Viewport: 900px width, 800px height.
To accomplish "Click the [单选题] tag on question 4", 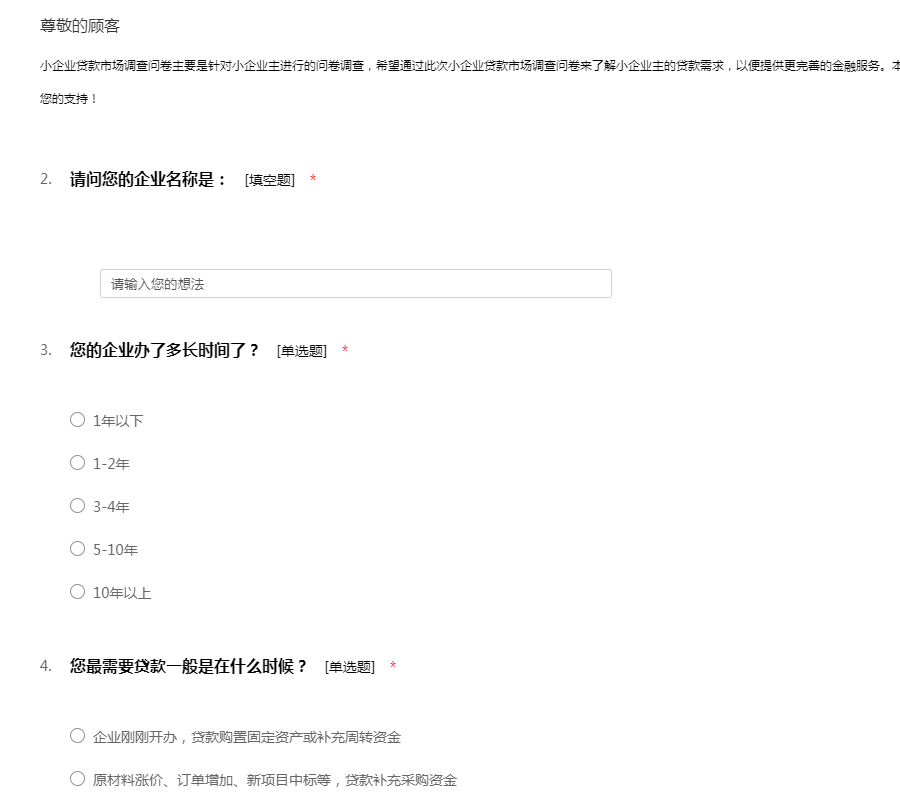I will 350,667.
